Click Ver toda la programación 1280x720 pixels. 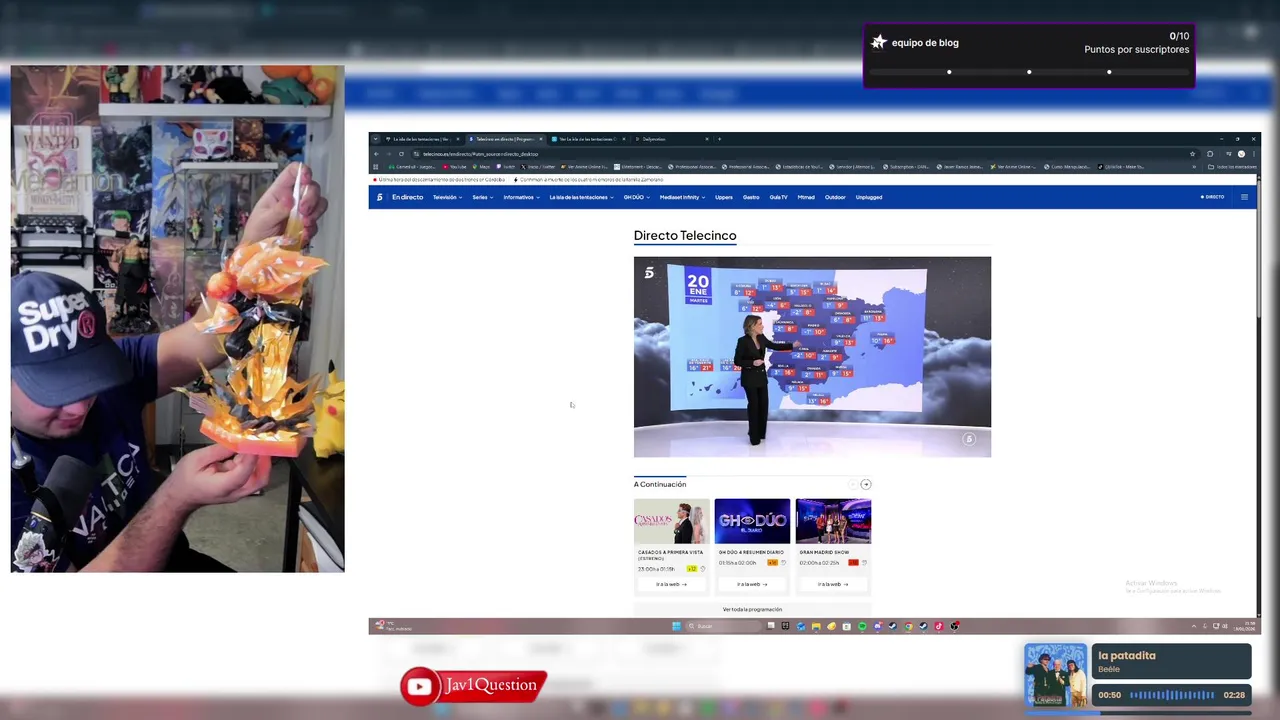752,609
